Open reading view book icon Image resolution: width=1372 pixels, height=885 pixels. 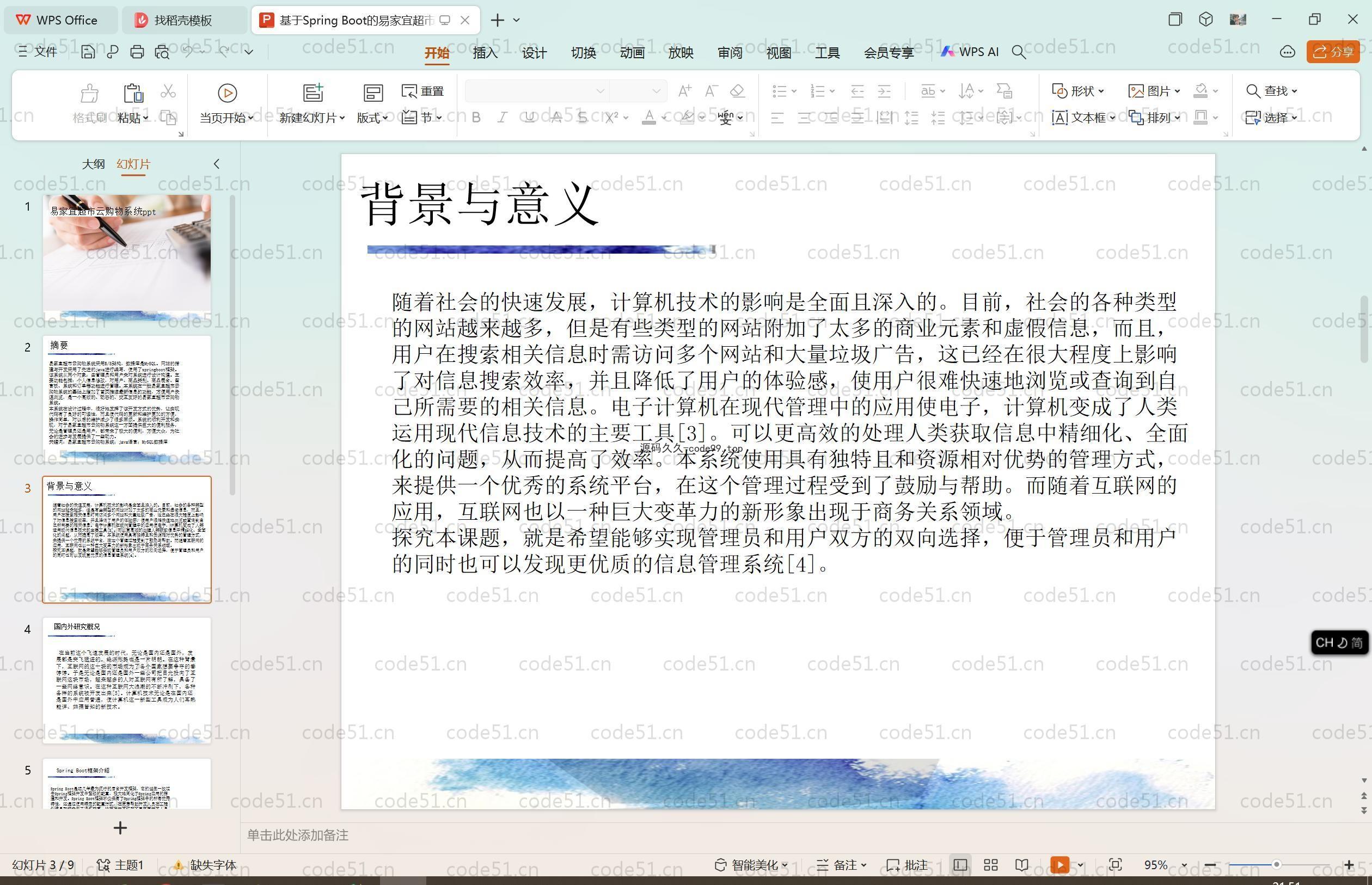click(x=1021, y=865)
